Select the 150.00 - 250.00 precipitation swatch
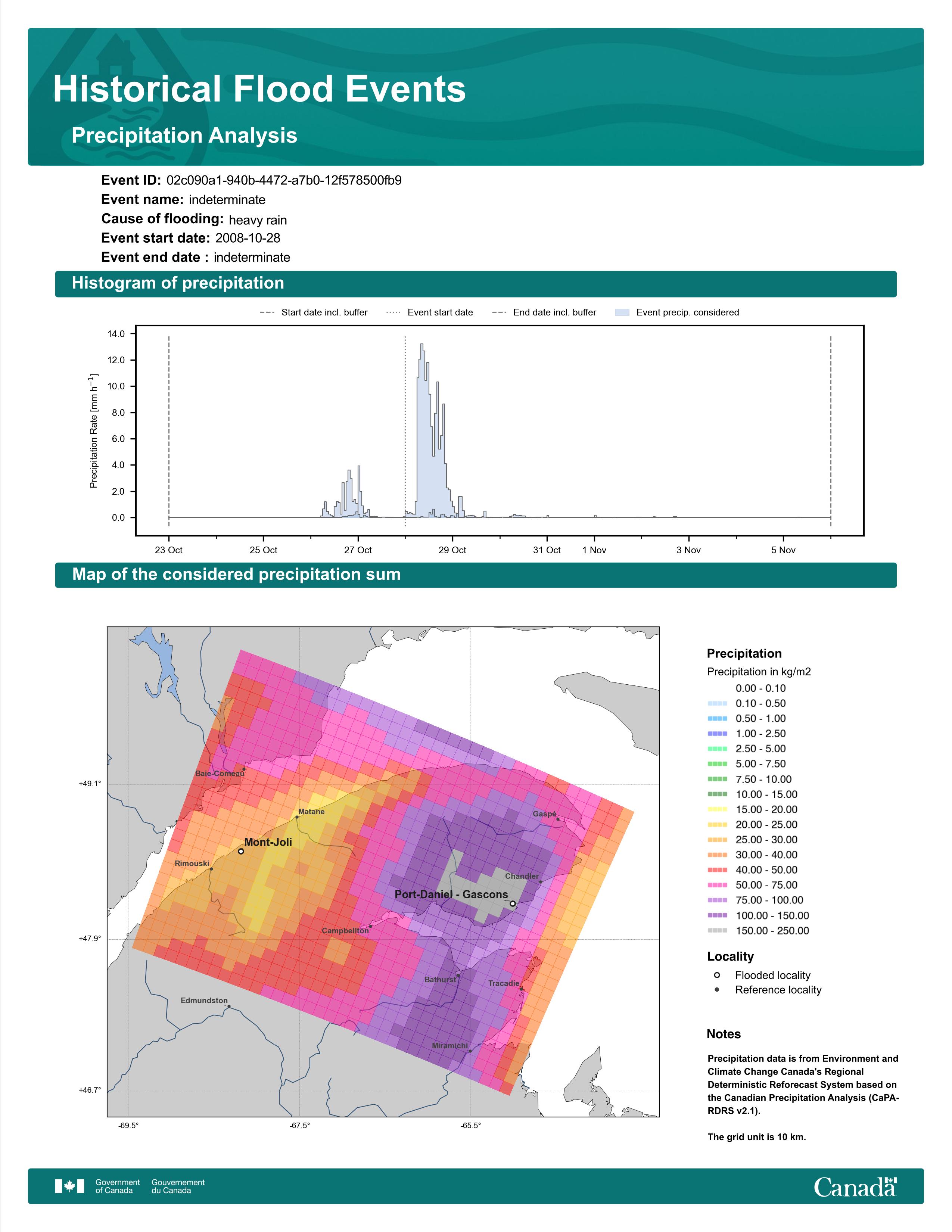952x1232 pixels. (x=718, y=931)
